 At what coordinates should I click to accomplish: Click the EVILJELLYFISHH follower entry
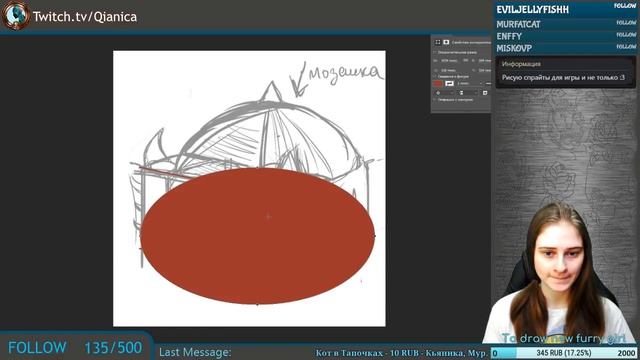(x=565, y=9)
